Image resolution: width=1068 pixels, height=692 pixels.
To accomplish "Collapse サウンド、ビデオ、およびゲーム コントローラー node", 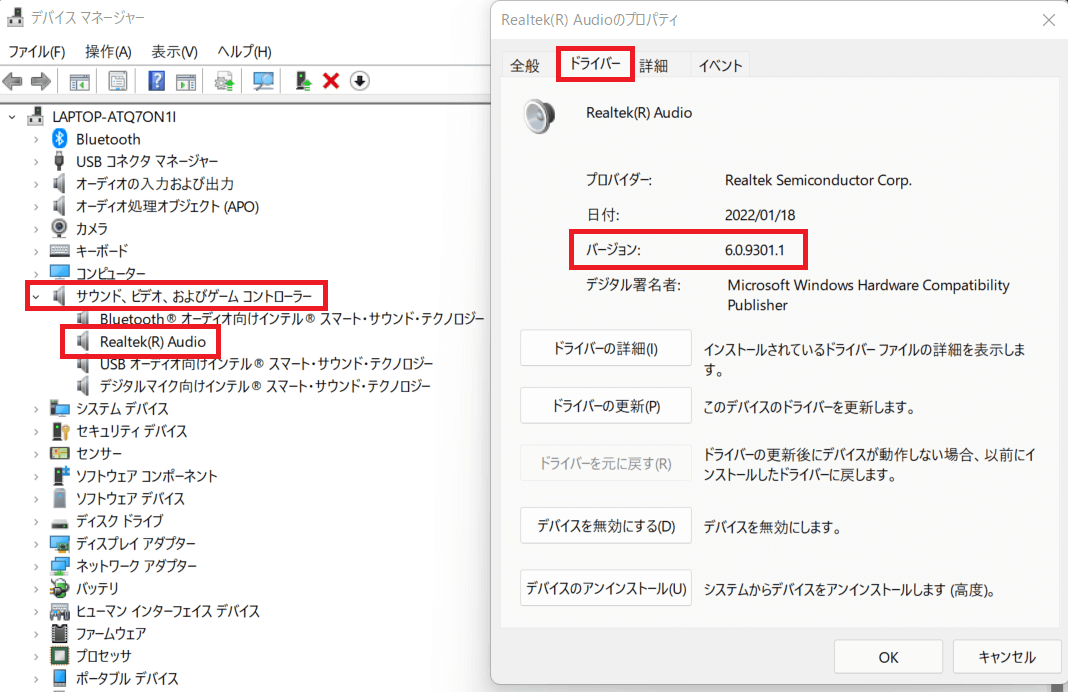I will 36,297.
